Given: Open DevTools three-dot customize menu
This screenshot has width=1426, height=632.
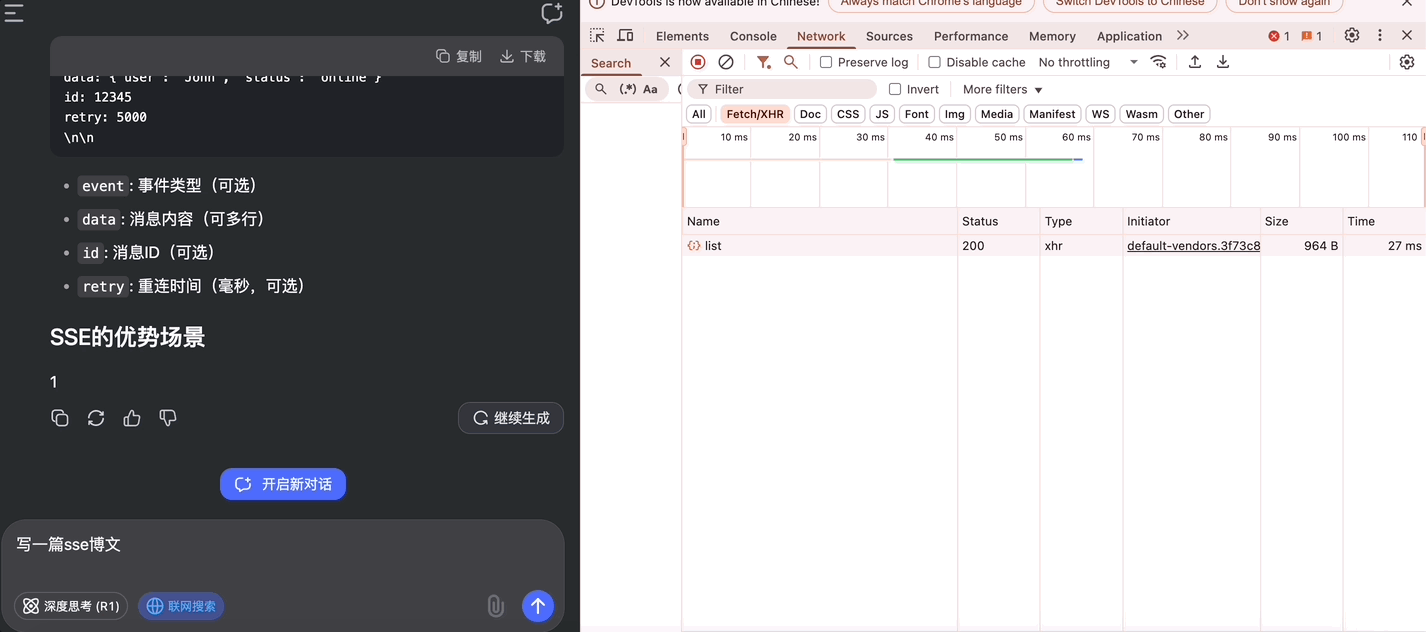Looking at the screenshot, I should pos(1380,35).
